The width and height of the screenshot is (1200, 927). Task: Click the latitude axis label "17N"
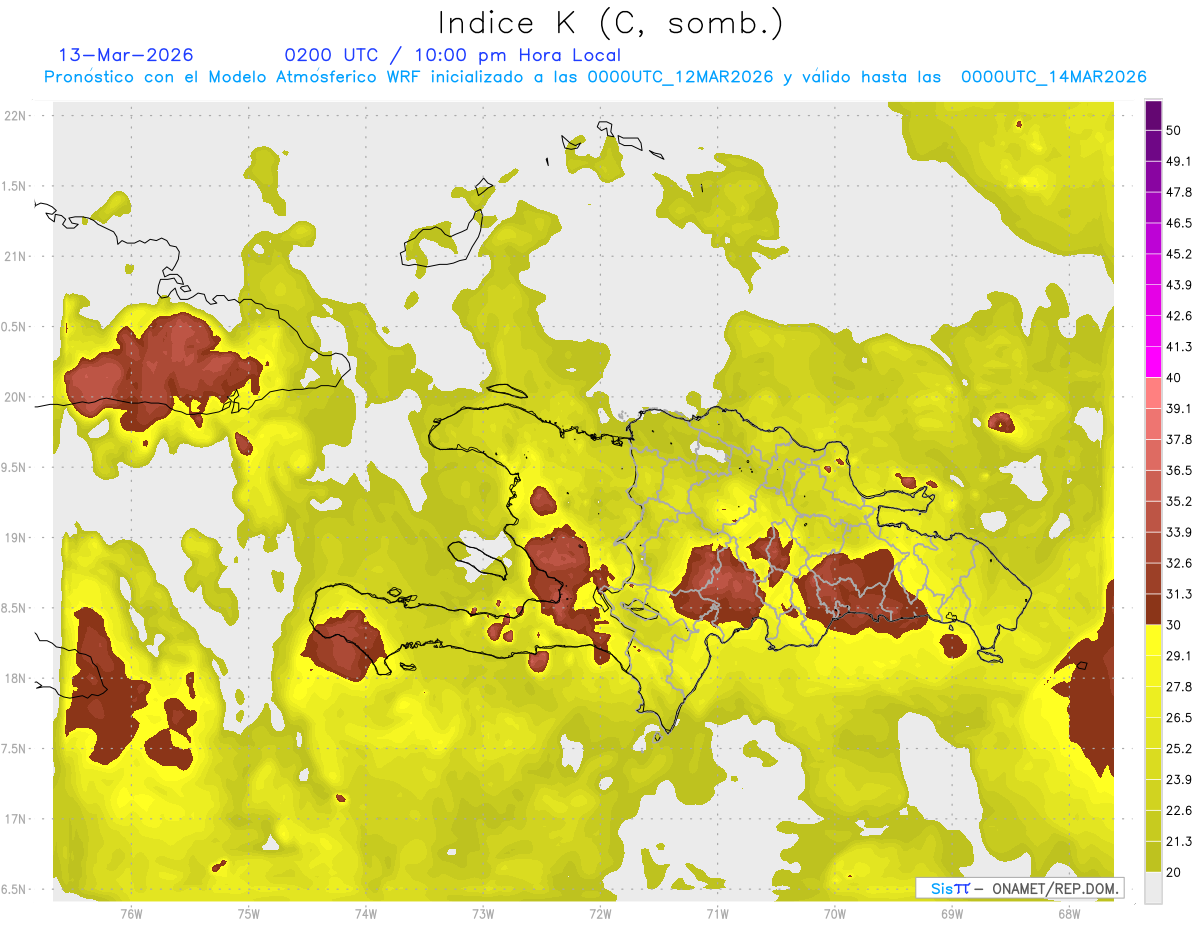[16, 820]
